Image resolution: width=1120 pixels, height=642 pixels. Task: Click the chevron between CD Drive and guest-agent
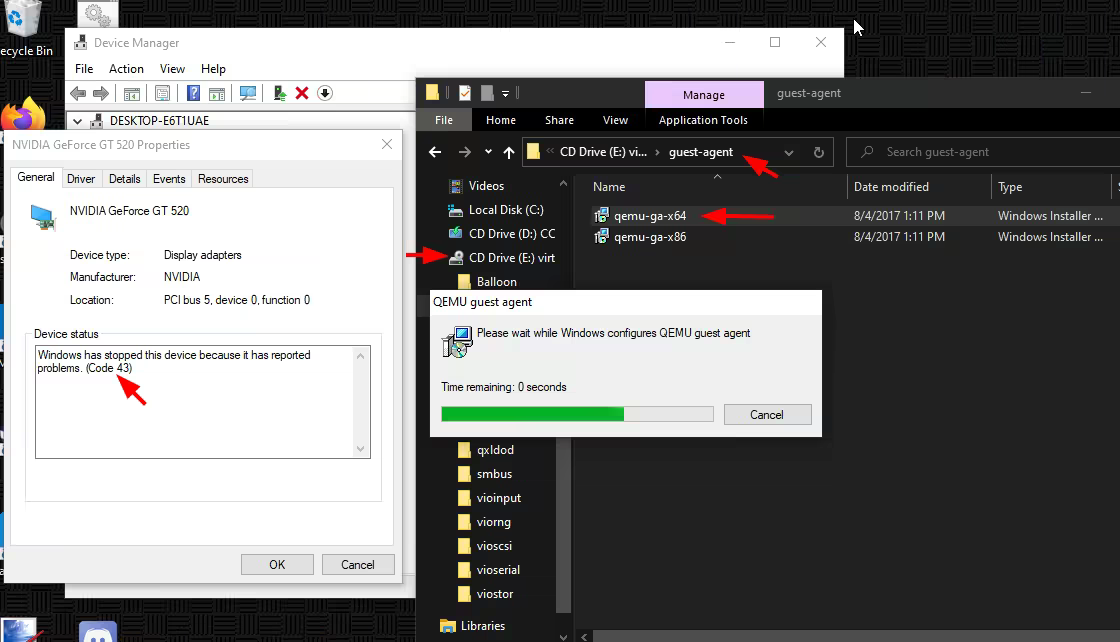[x=657, y=152]
